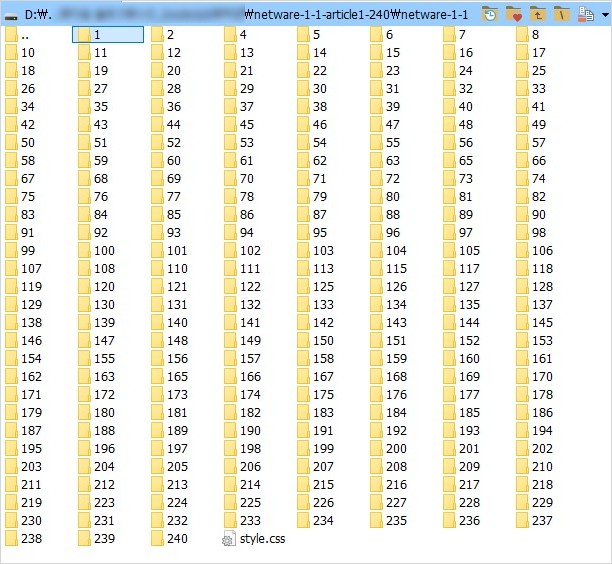Click the folder icon of 25
Screen dimensions: 612x564
522,71
